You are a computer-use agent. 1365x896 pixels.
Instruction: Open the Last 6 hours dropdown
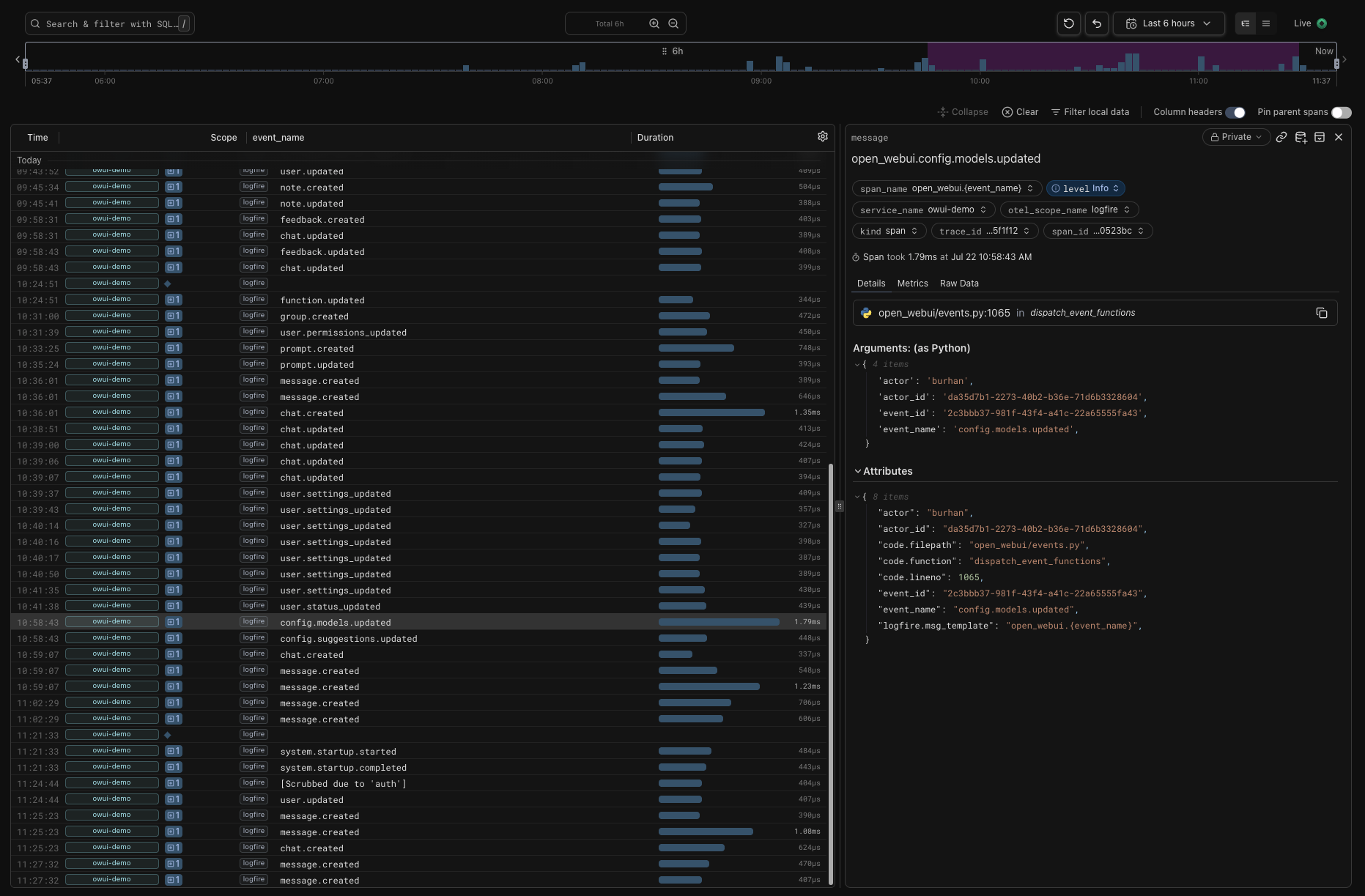[x=1169, y=23]
